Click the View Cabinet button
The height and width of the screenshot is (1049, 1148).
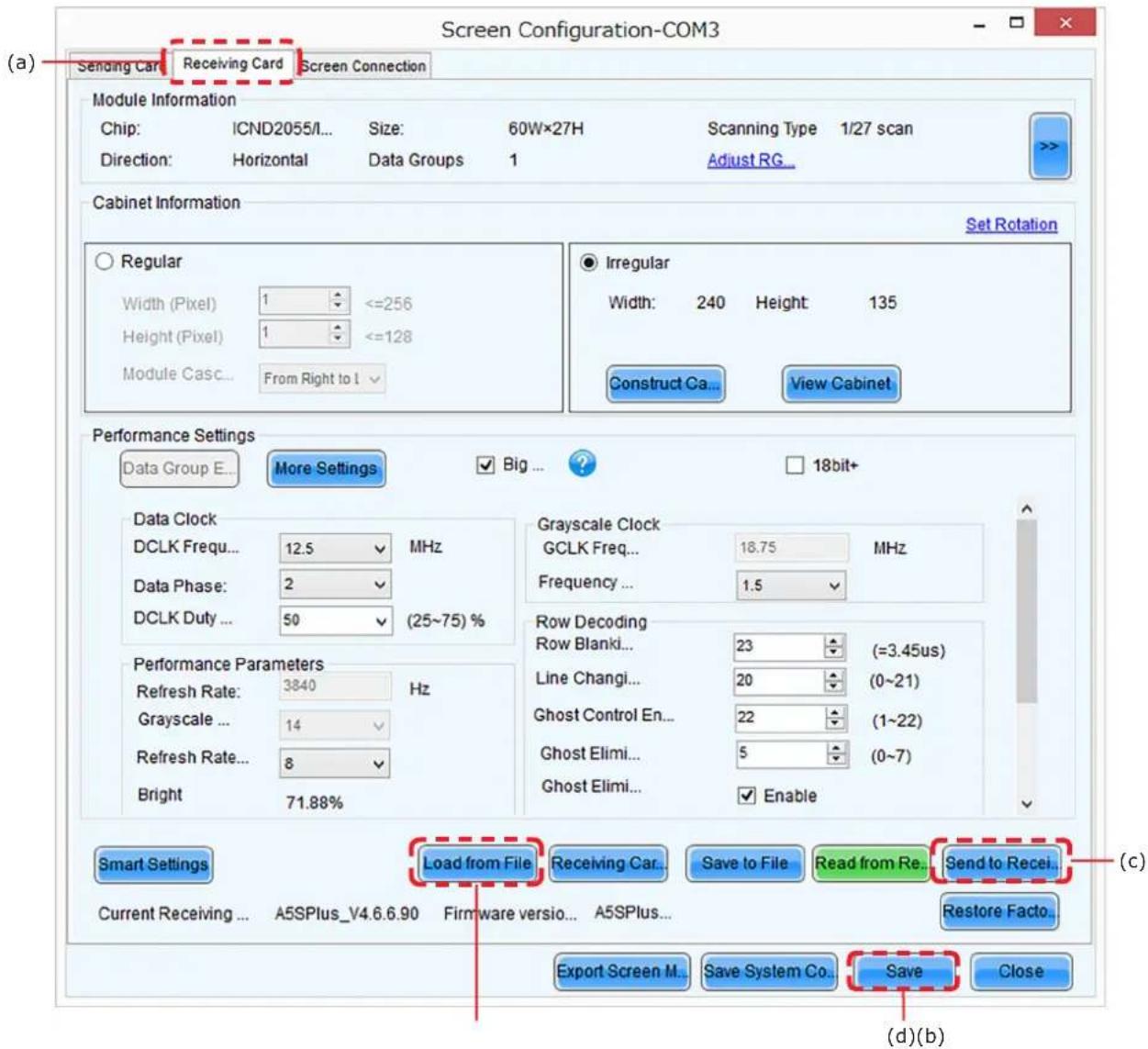(841, 384)
